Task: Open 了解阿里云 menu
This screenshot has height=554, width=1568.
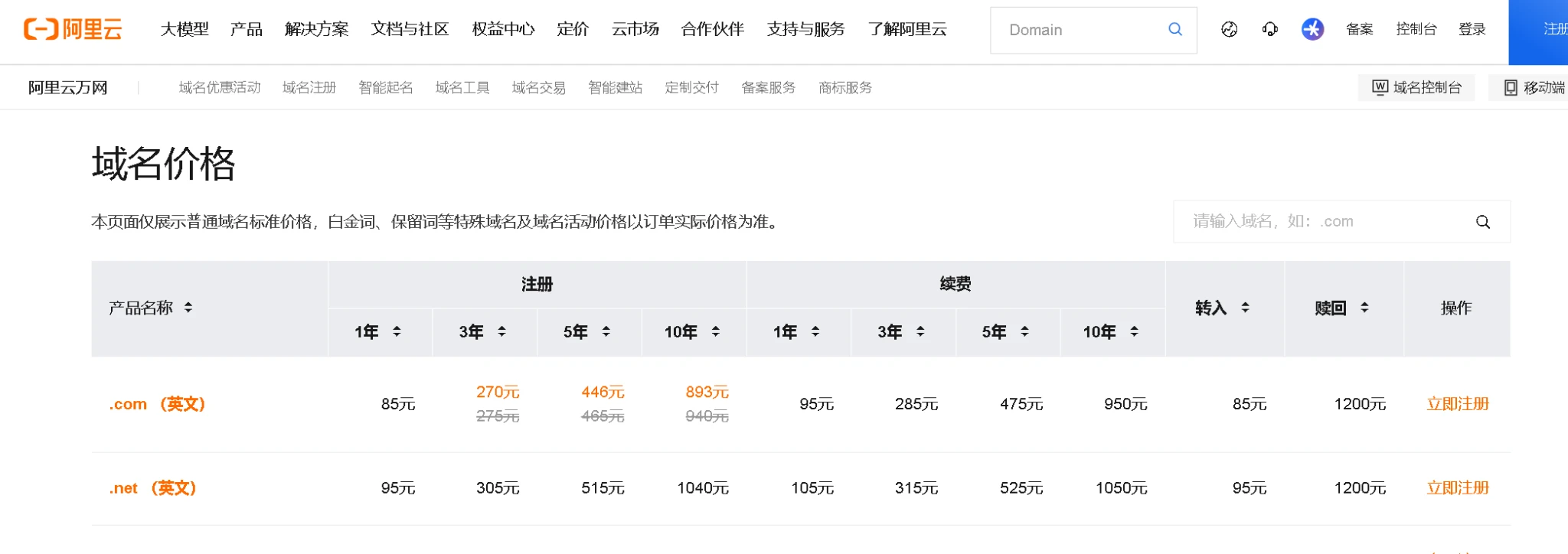Action: pyautogui.click(x=907, y=29)
